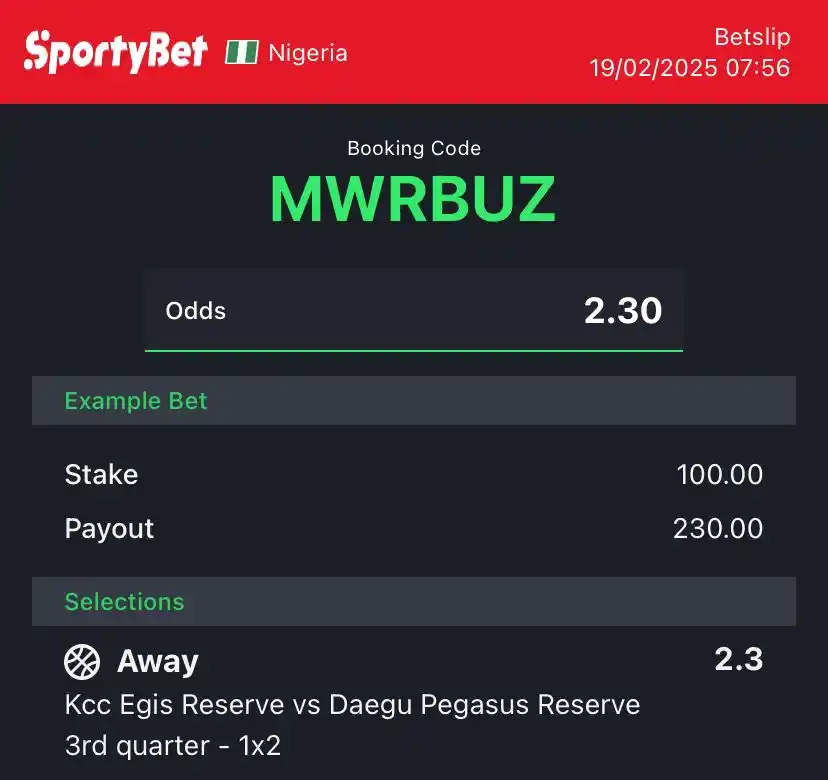This screenshot has width=828, height=780.
Task: Click the 230.00 payout amount
Action: (718, 528)
